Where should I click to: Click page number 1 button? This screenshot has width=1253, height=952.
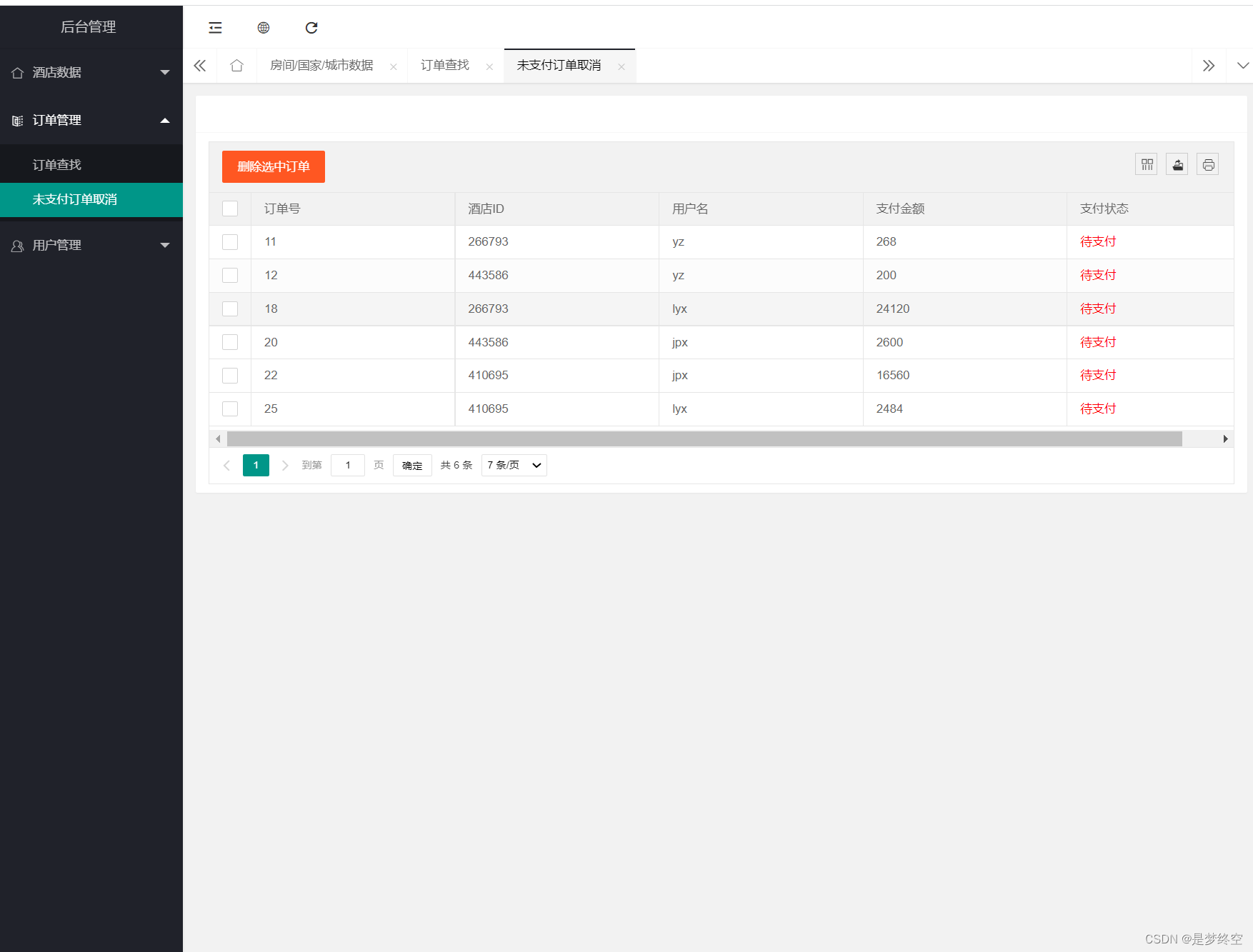[256, 465]
